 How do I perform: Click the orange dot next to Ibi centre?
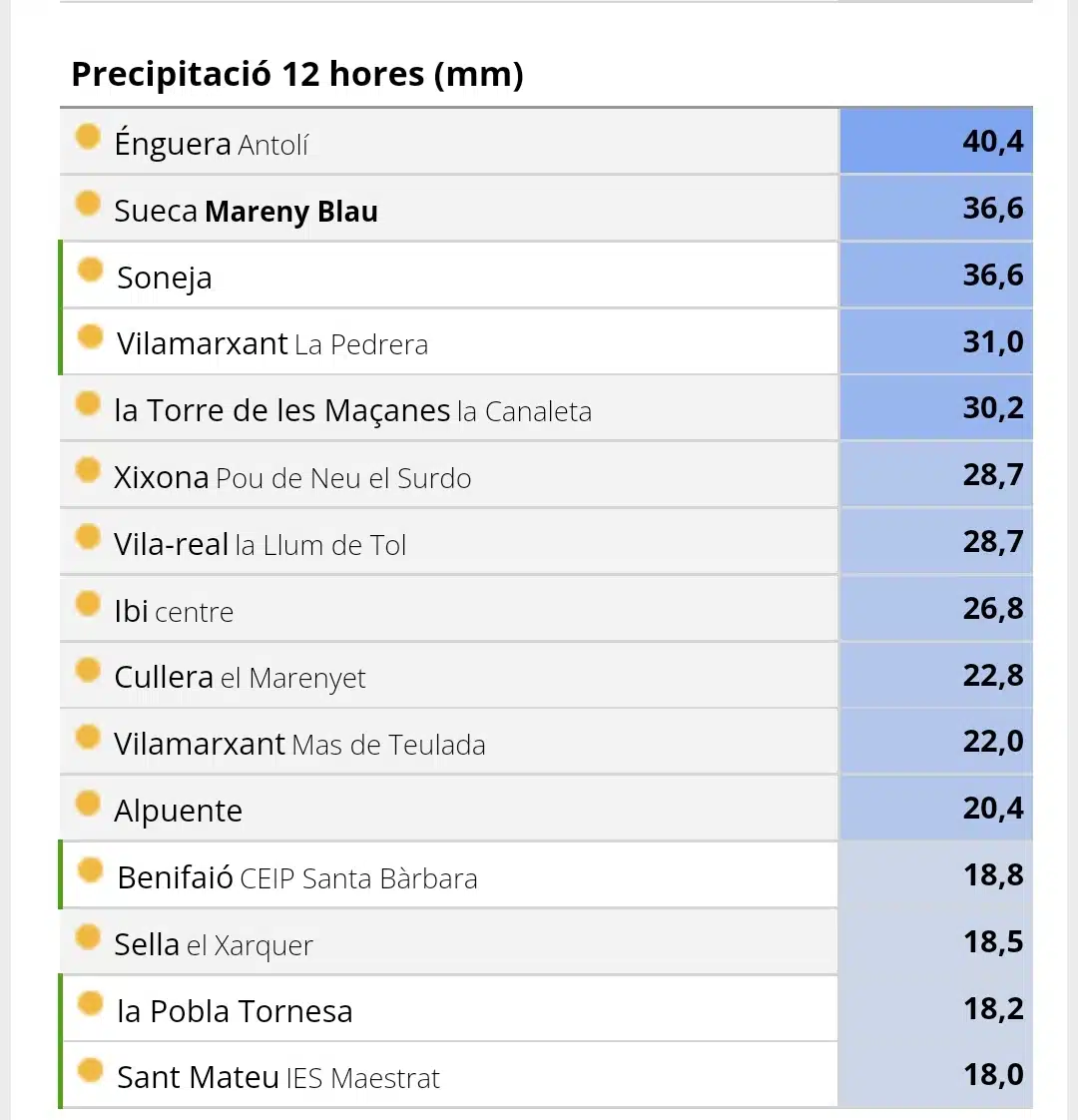pyautogui.click(x=88, y=604)
